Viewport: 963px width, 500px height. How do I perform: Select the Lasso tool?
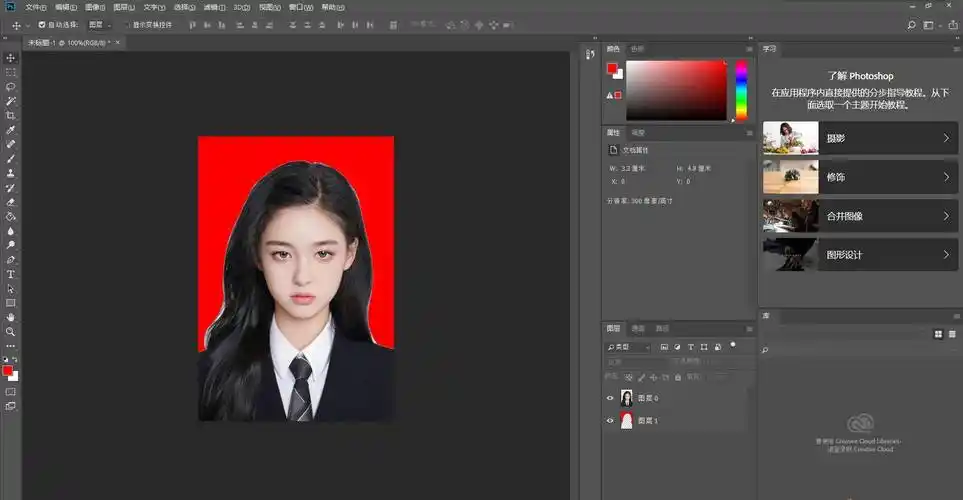point(10,87)
